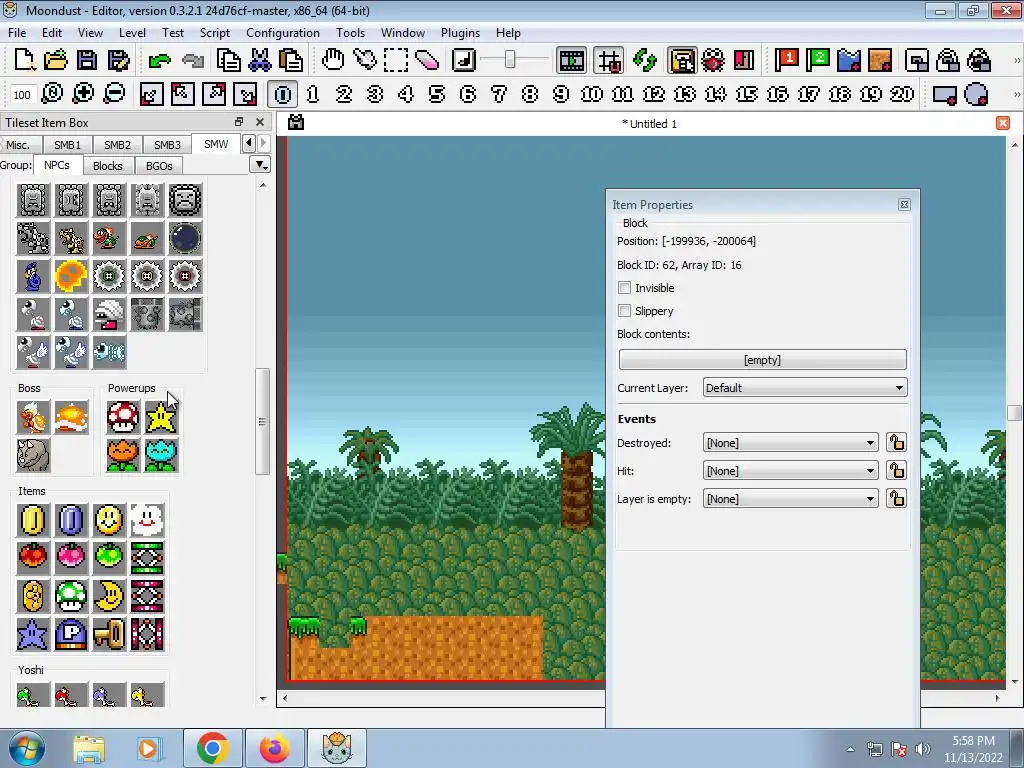Open Chrome from the taskbar
The height and width of the screenshot is (768, 1024).
pos(212,748)
